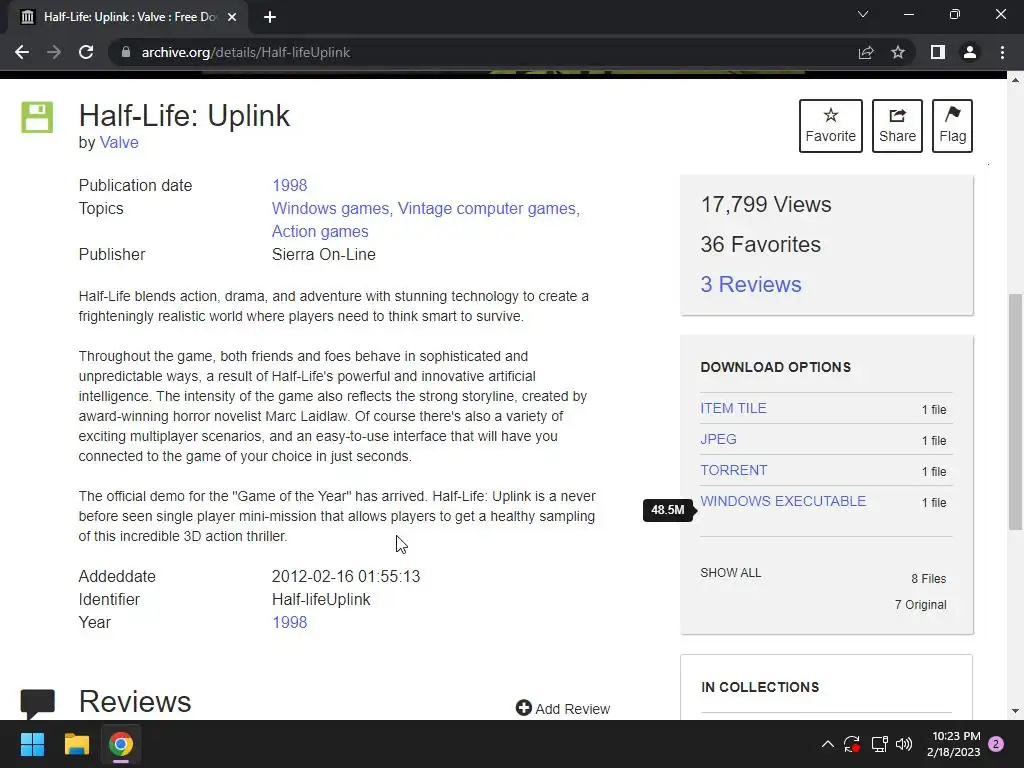Viewport: 1024px width, 768px height.
Task: Select the Half-Life: Uplink browser tab
Action: [x=127, y=18]
